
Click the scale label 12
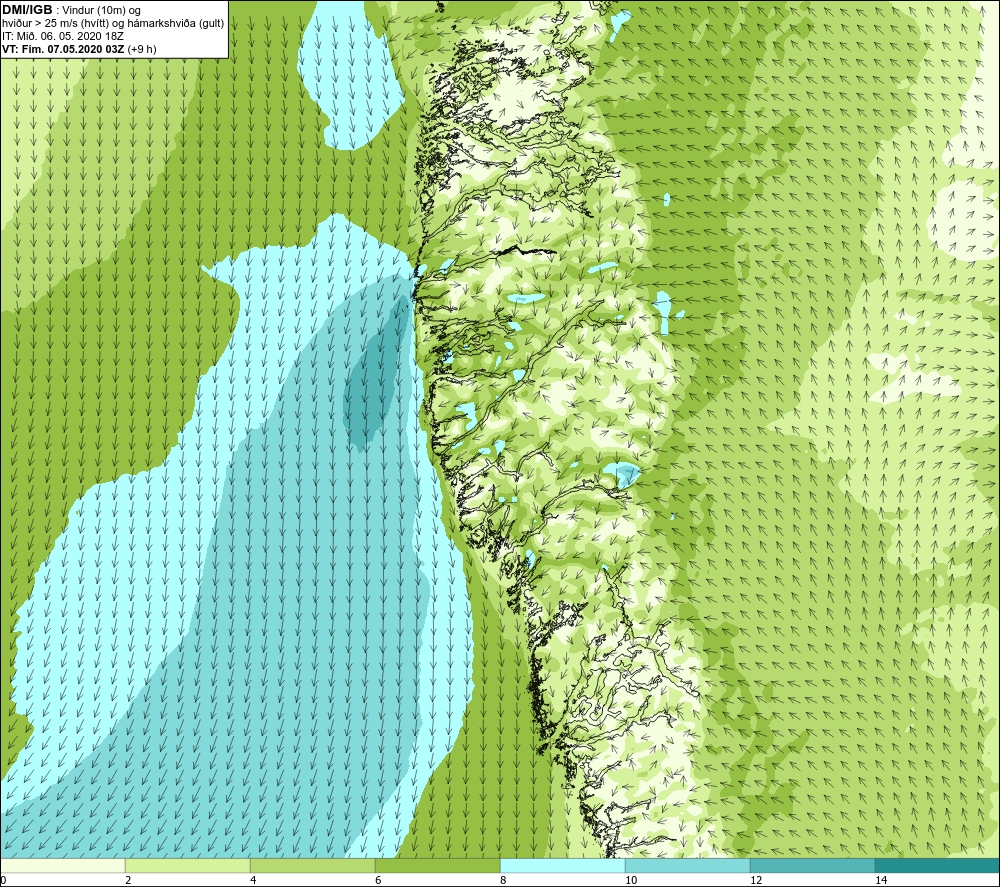756,880
